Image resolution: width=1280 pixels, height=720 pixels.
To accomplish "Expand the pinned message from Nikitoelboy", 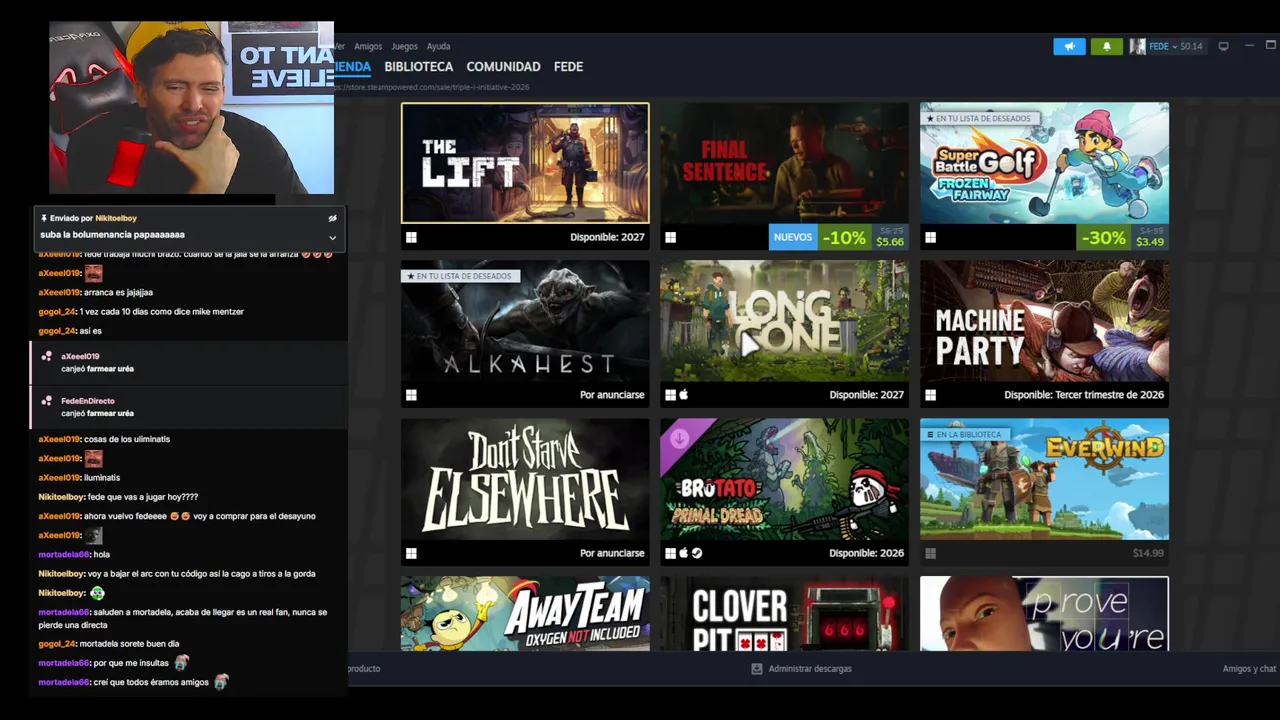I will (332, 237).
